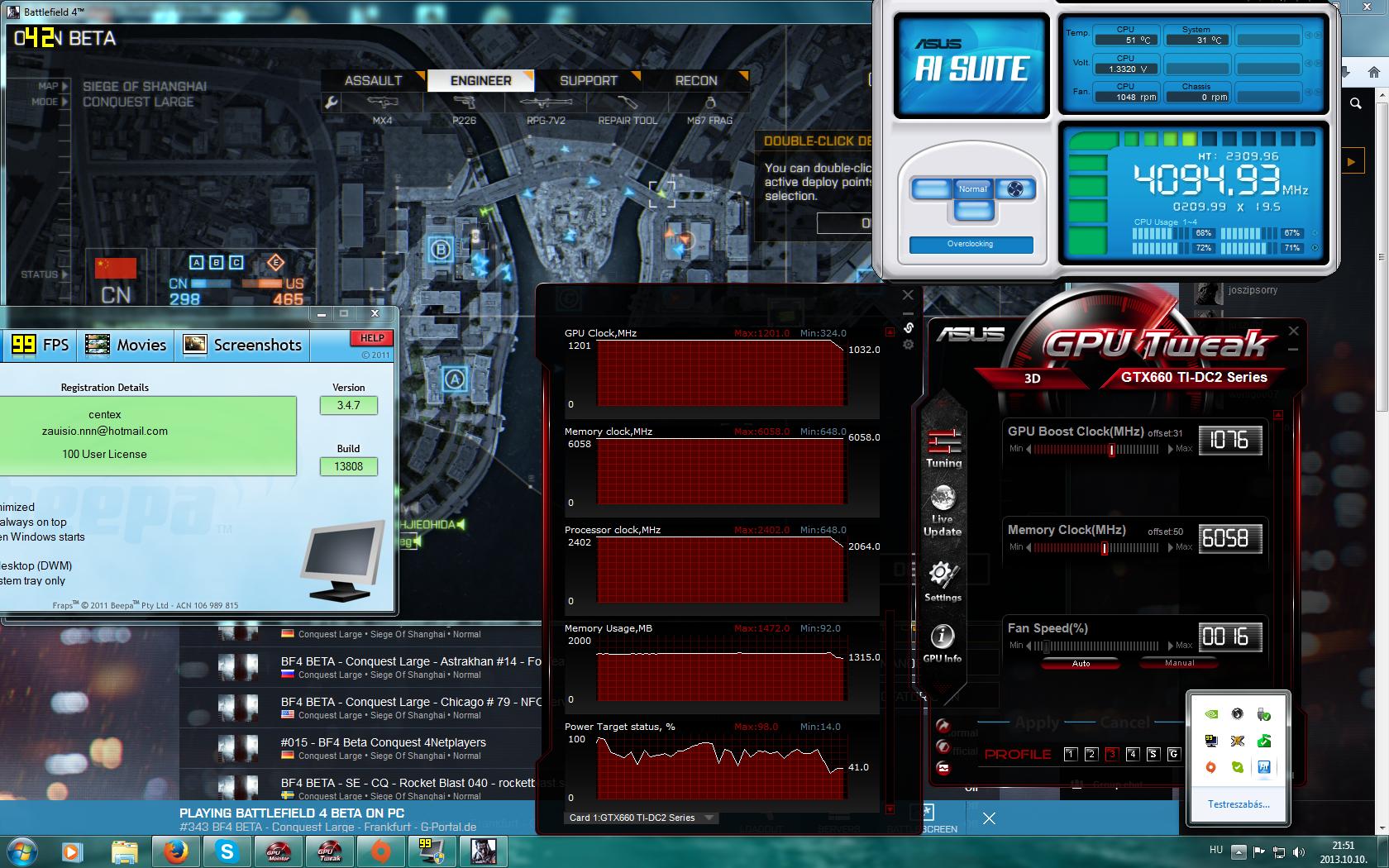Open Origin from the taskbar

(379, 851)
